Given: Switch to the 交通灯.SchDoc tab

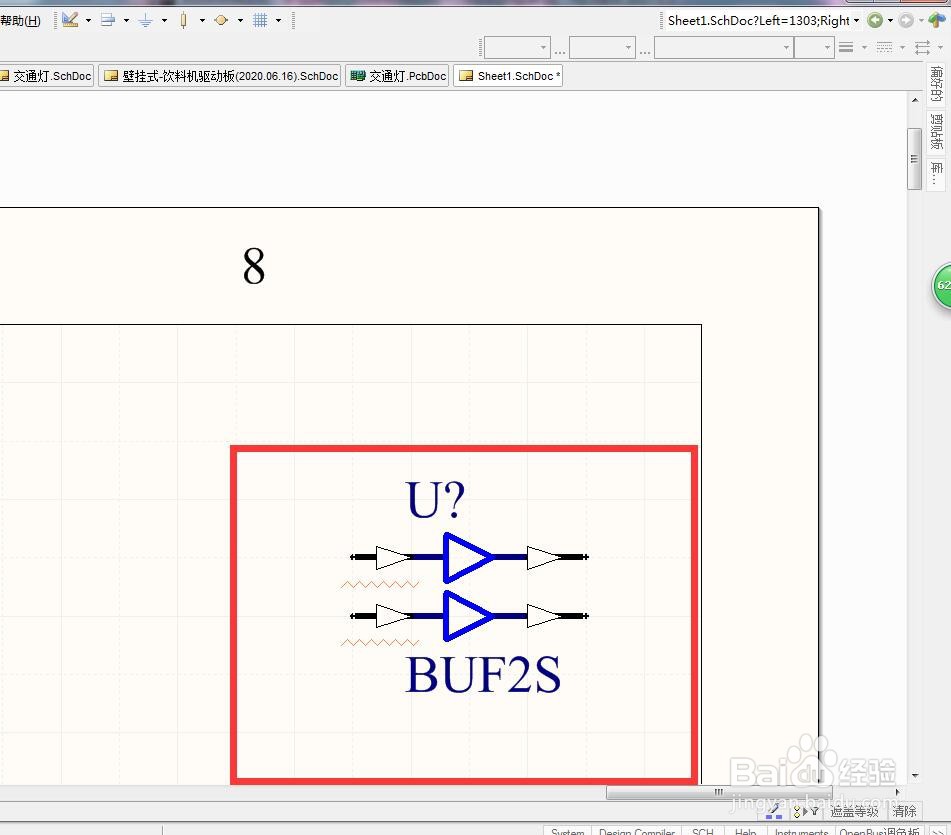Looking at the screenshot, I should (46, 76).
